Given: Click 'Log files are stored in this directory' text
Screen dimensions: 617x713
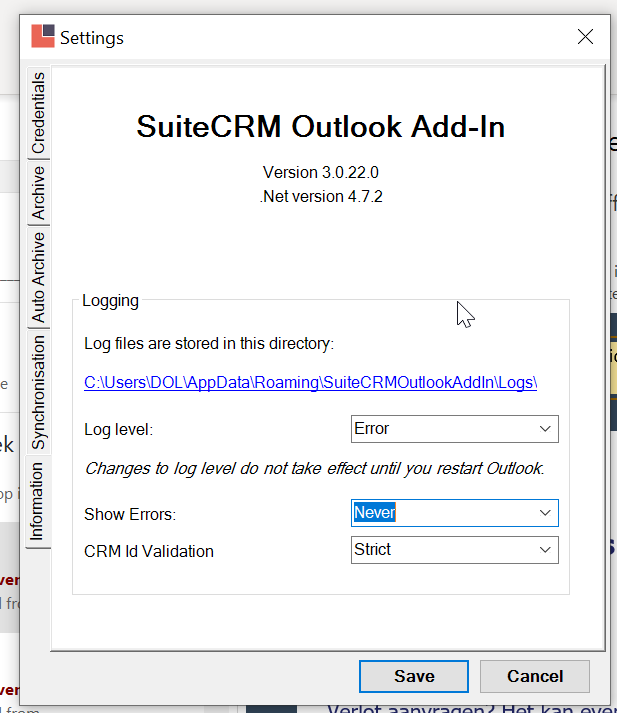Looking at the screenshot, I should 209,344.
